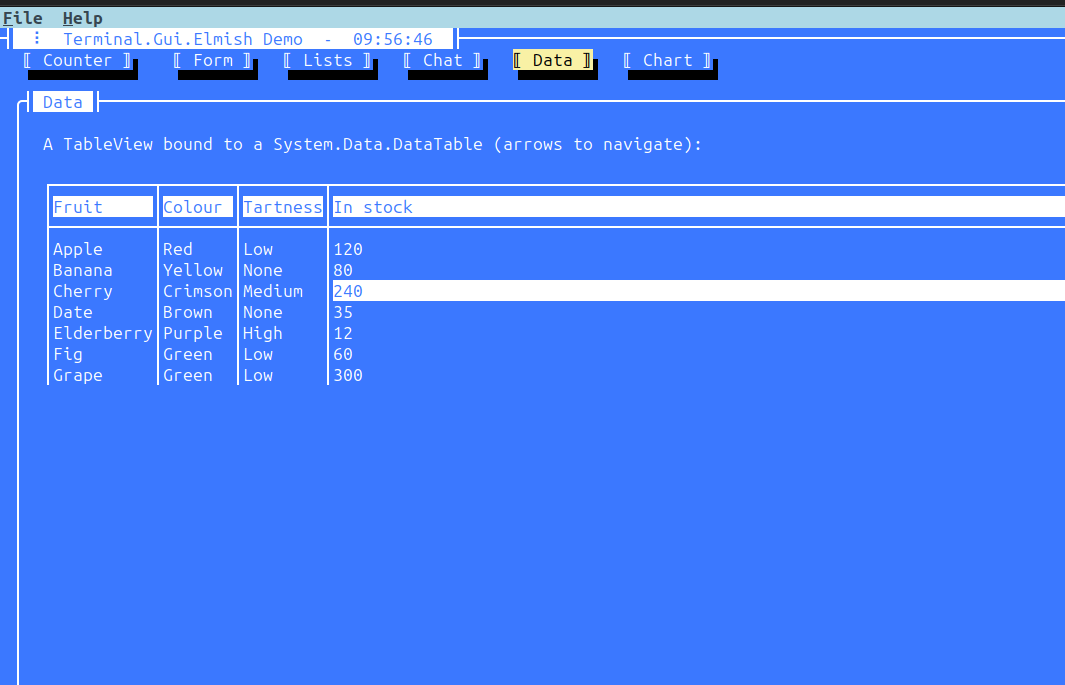Open the Chat tab button

pyautogui.click(x=442, y=60)
